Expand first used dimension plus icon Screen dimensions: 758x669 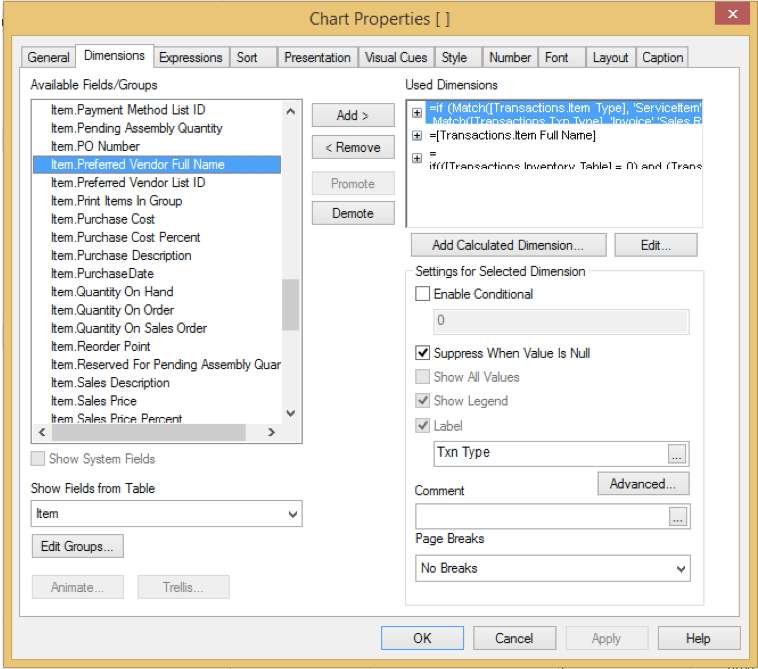tap(417, 113)
